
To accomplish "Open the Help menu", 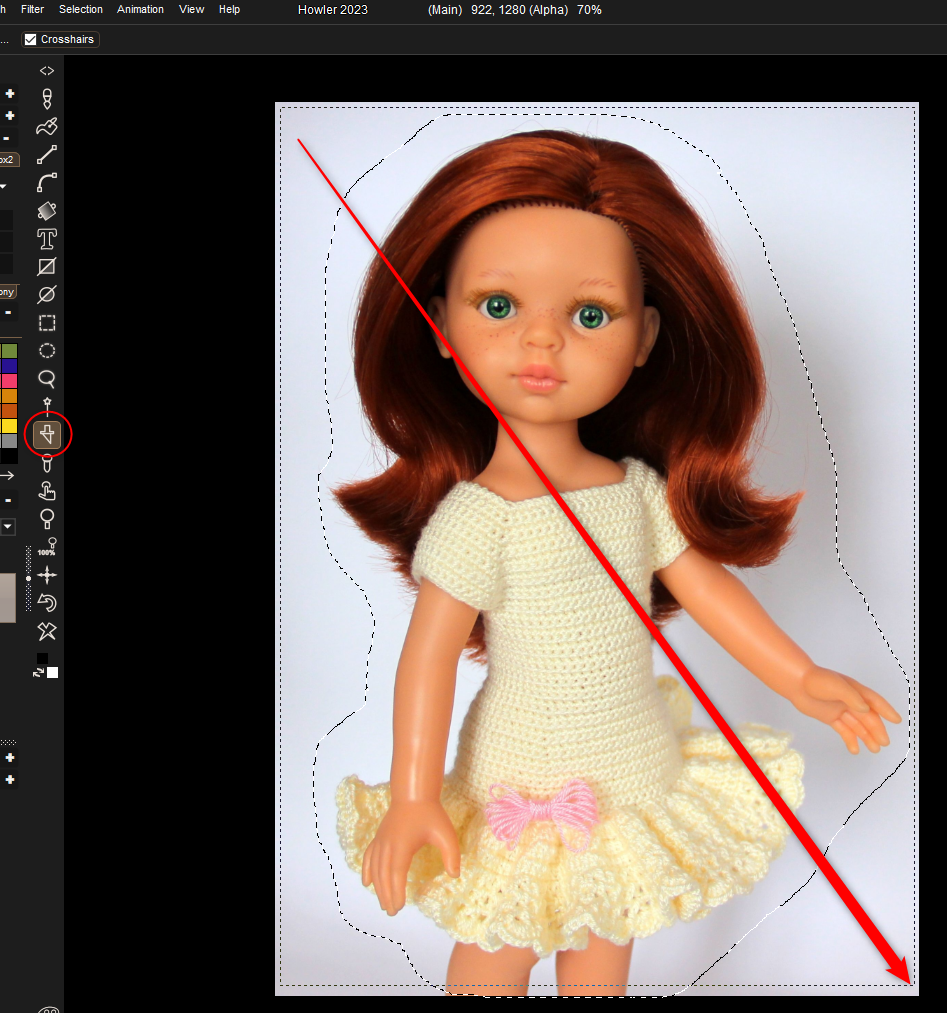I will tap(229, 9).
